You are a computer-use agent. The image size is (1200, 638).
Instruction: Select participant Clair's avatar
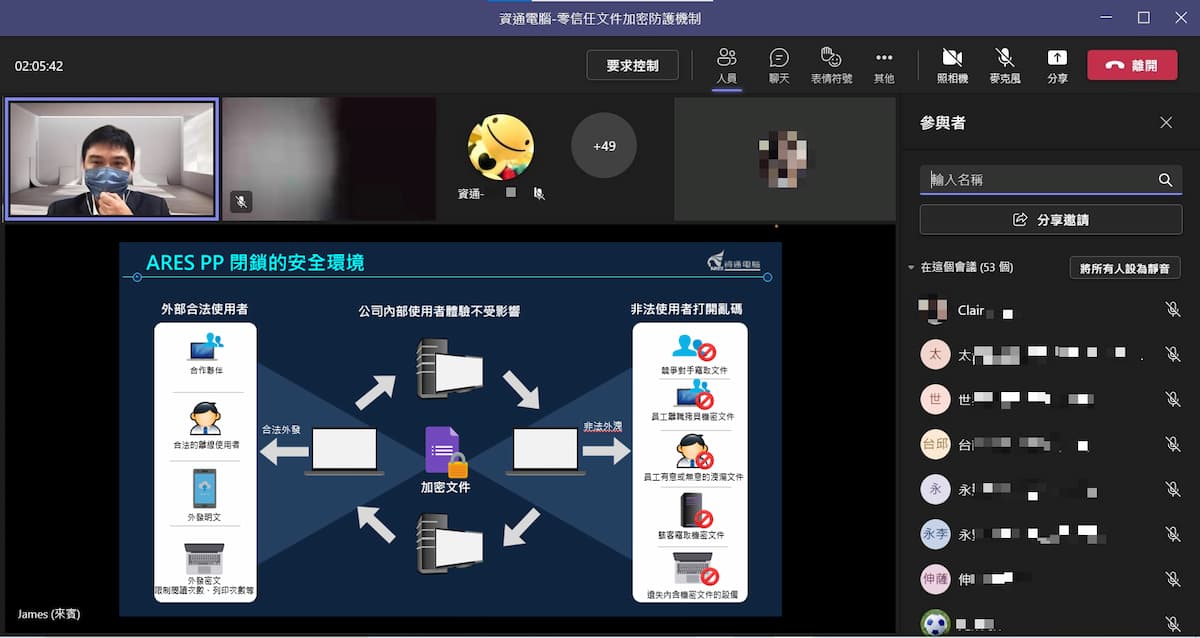pyautogui.click(x=935, y=310)
